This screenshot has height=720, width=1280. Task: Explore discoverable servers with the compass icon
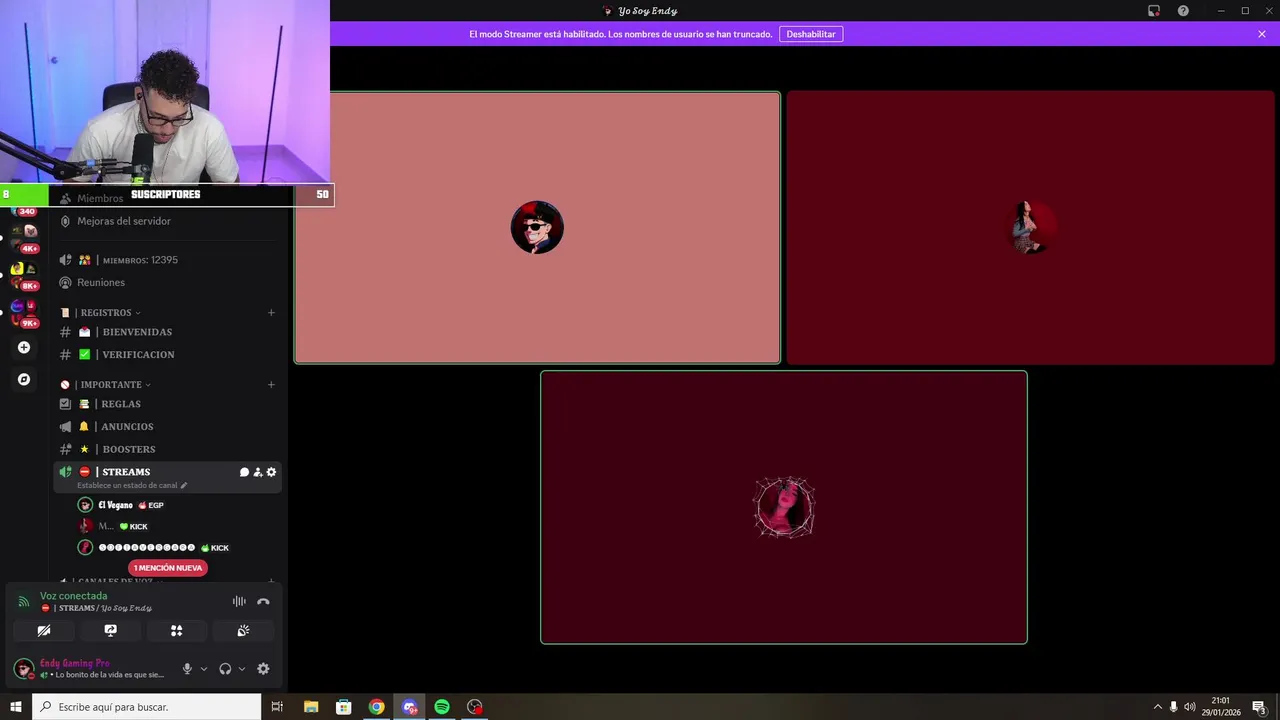(24, 380)
